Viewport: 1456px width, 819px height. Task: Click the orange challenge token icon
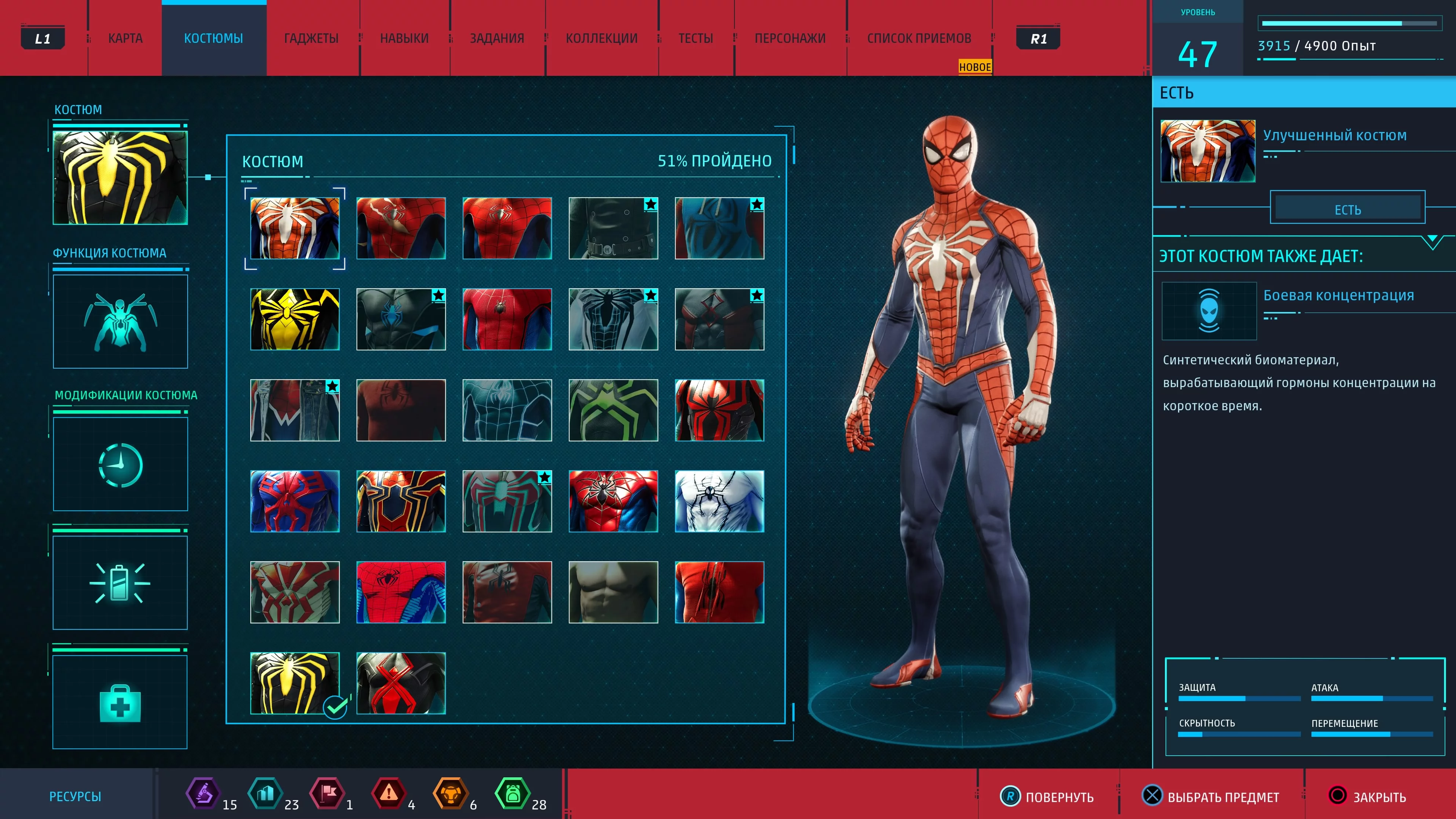[x=450, y=794]
